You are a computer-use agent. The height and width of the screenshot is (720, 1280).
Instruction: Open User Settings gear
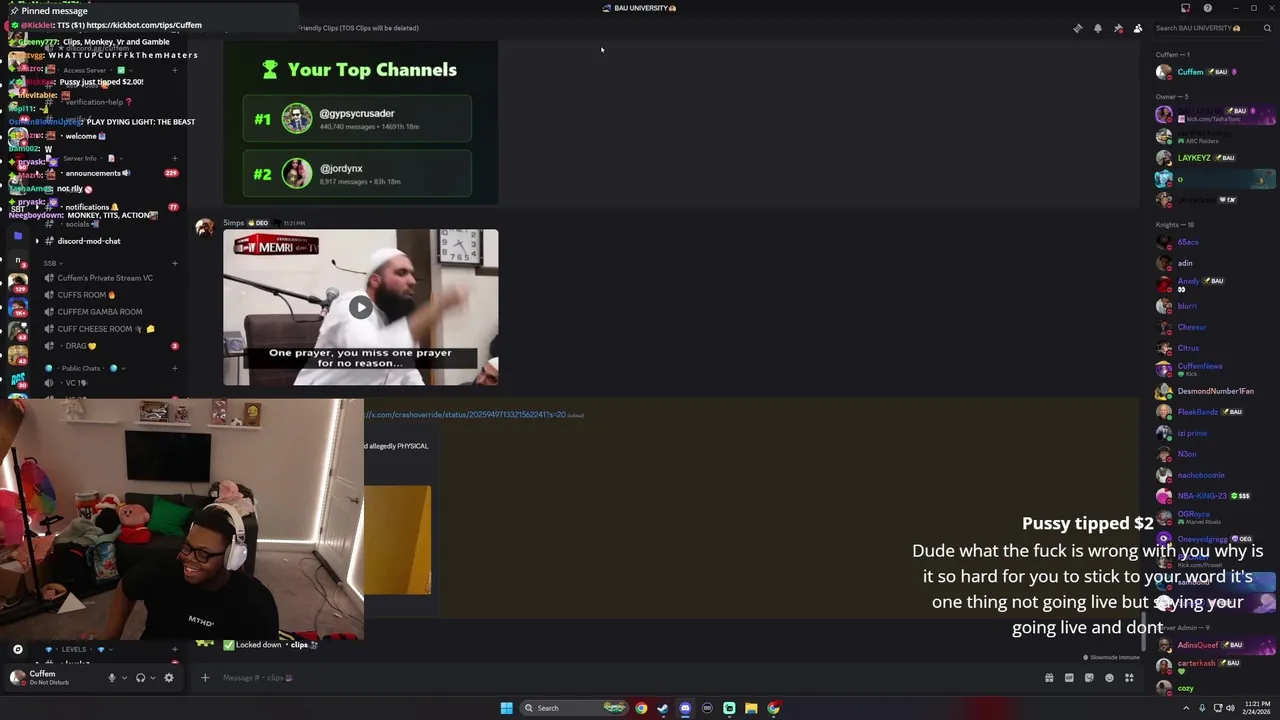[x=168, y=678]
